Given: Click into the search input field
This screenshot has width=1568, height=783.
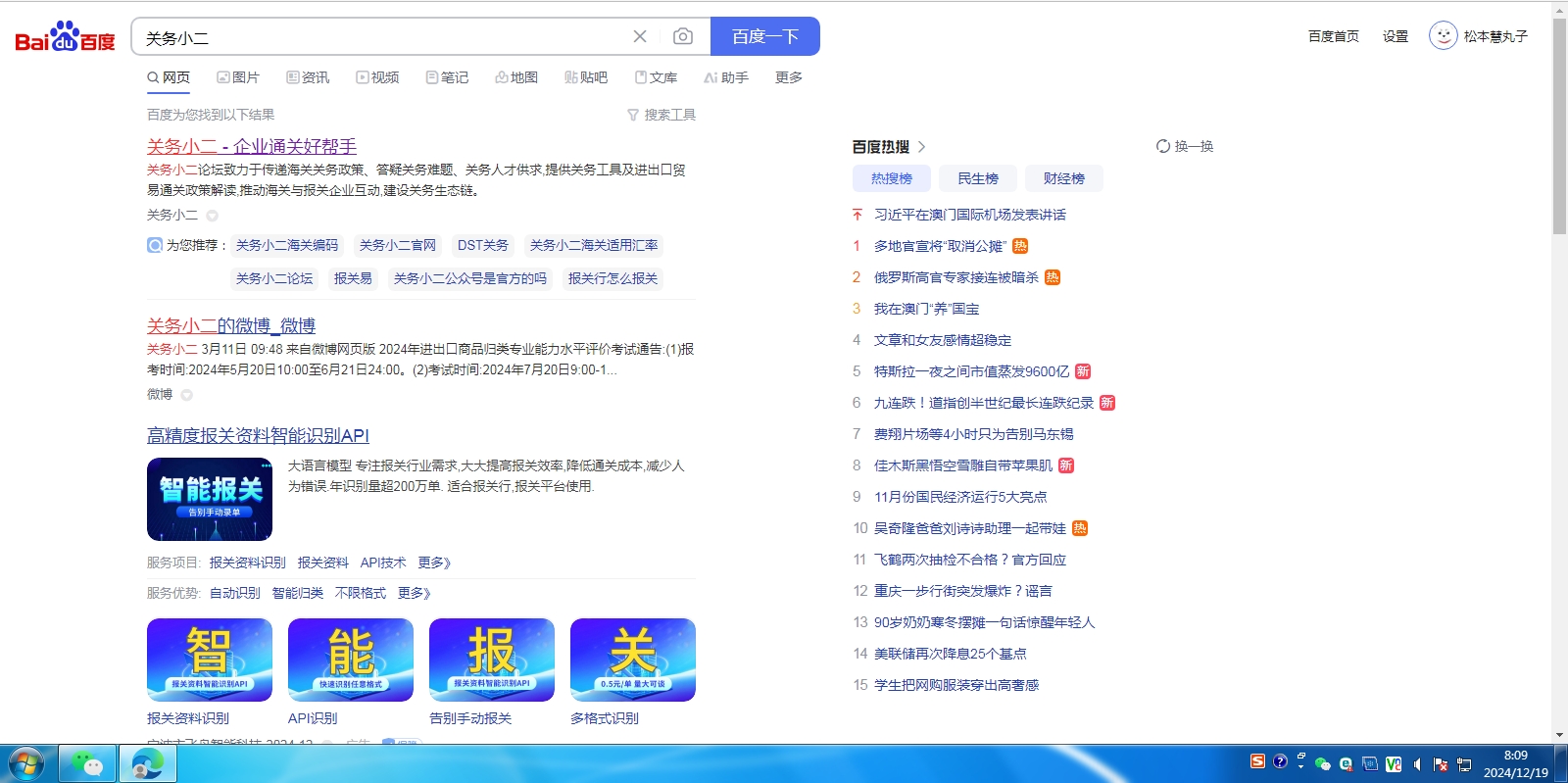Looking at the screenshot, I should (x=382, y=37).
